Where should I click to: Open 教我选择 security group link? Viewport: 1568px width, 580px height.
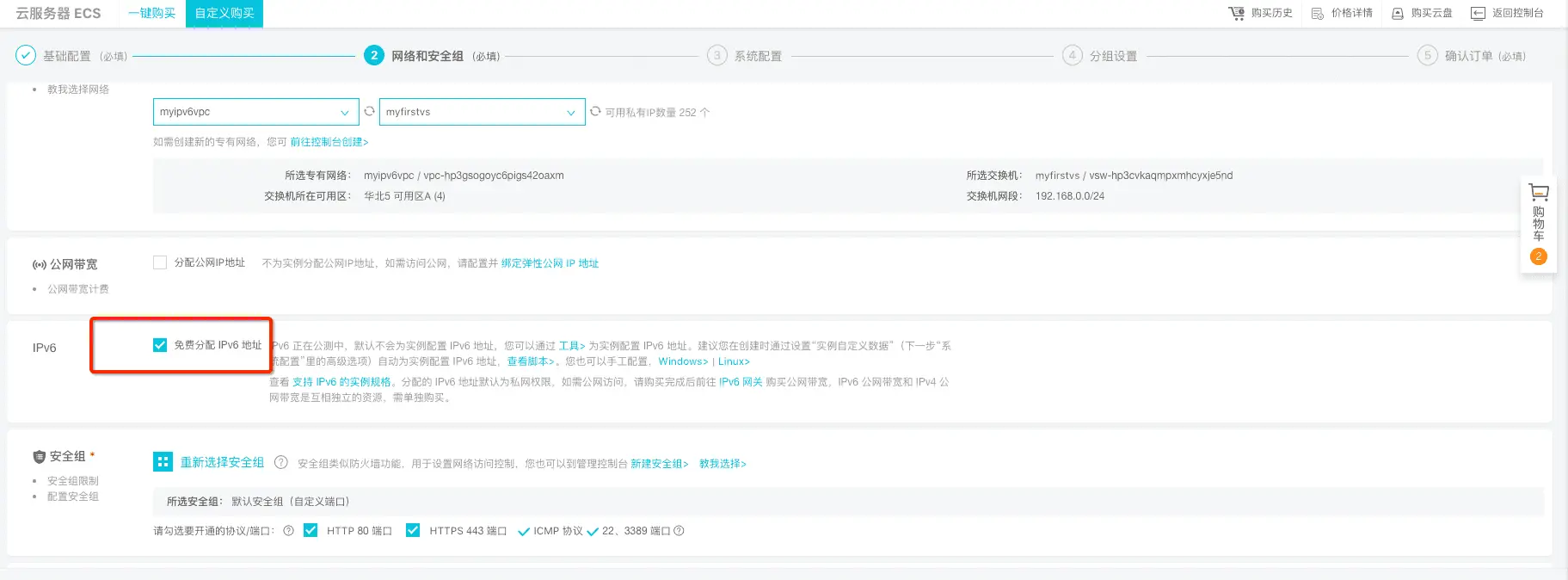click(x=723, y=464)
